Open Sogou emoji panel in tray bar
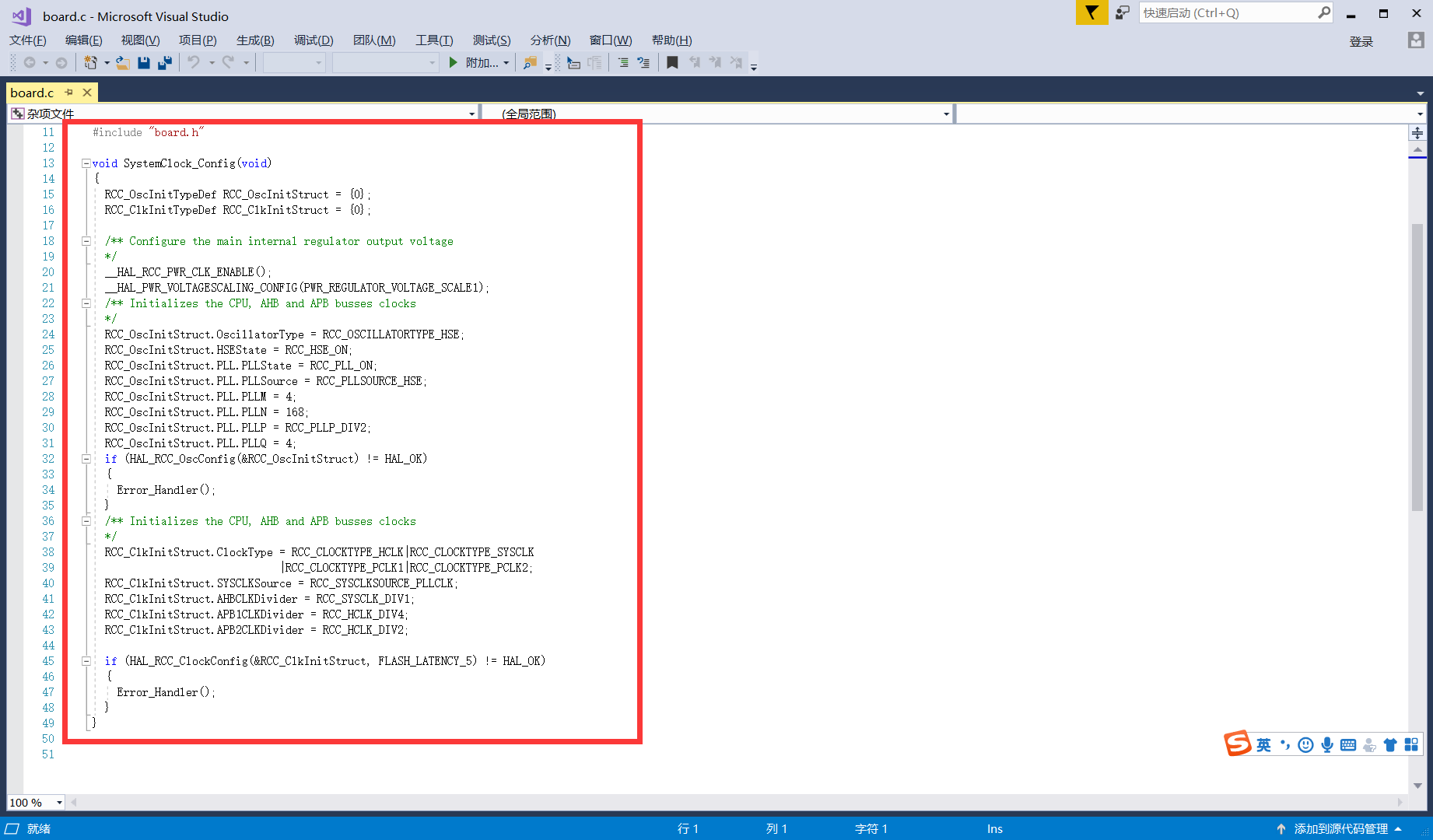 [x=1305, y=744]
